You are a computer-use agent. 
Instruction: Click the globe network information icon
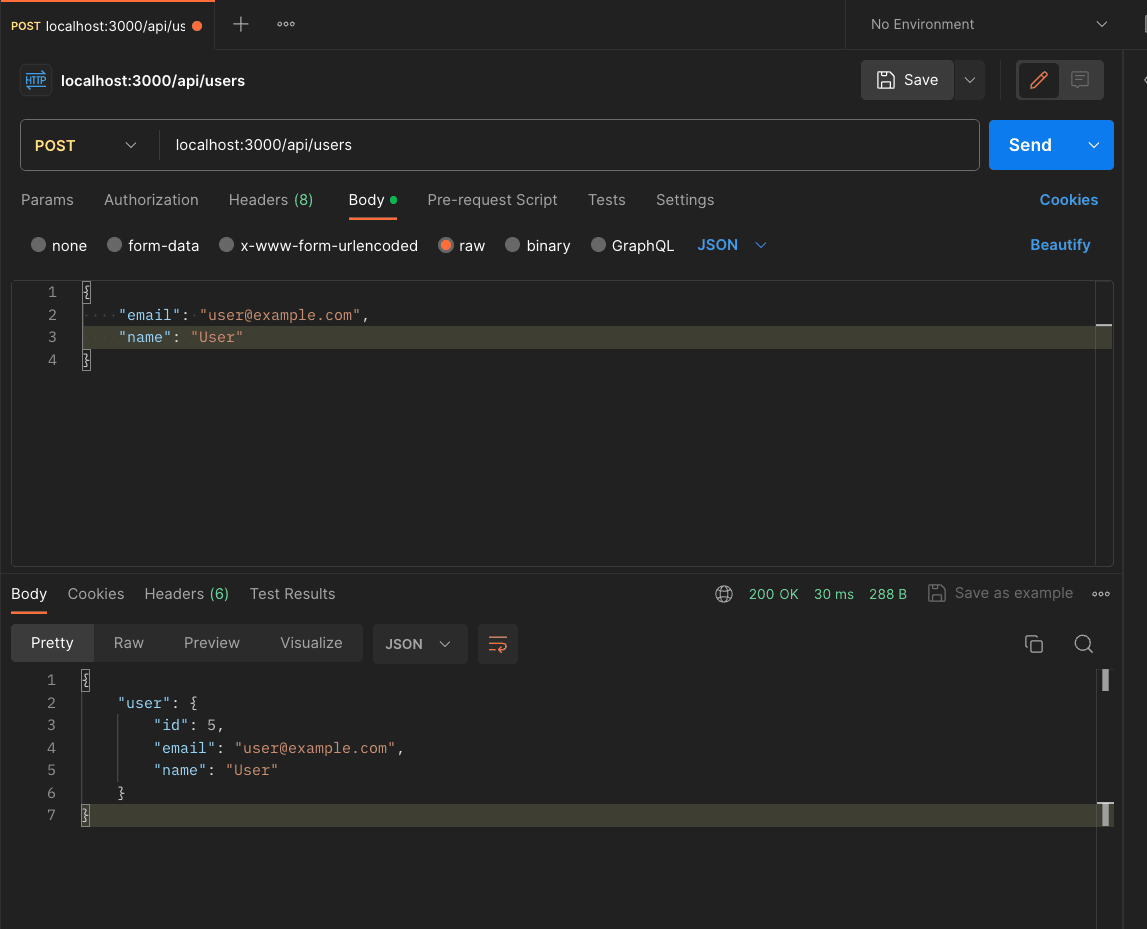[x=723, y=594]
